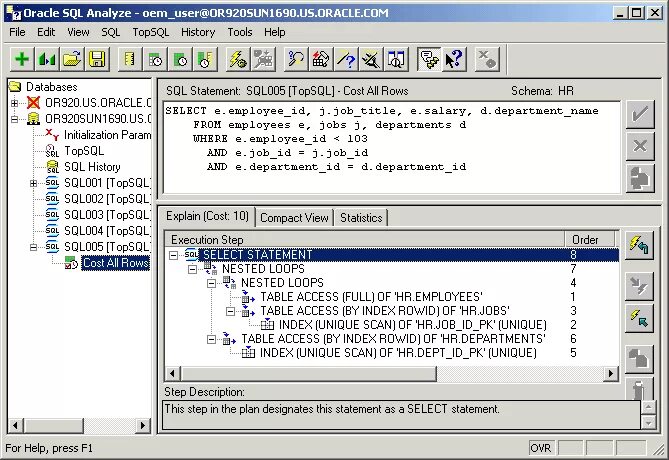Click the lightning with curved return arrow icon

pos(639,245)
